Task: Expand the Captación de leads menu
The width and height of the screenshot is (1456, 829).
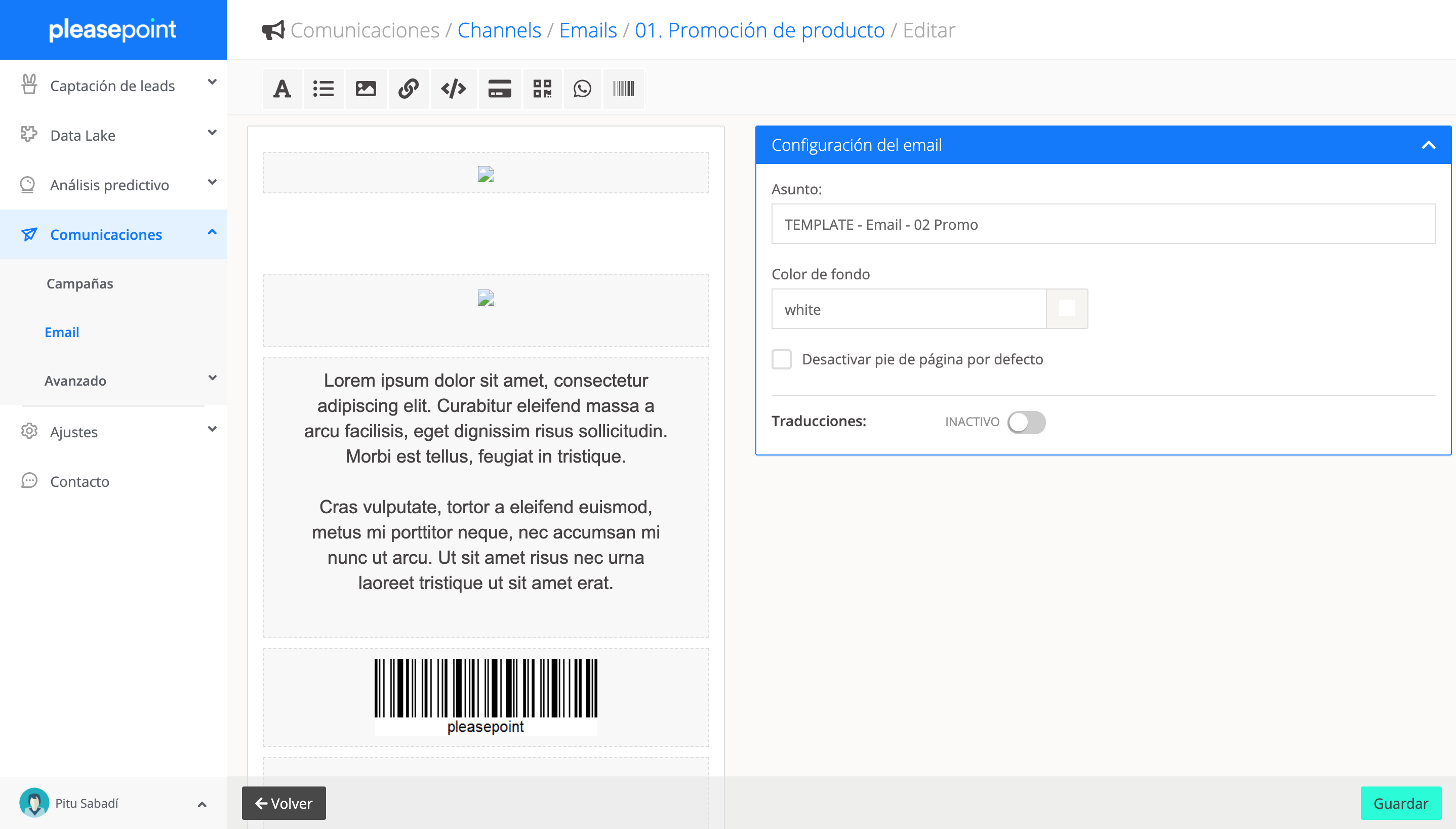Action: click(113, 86)
